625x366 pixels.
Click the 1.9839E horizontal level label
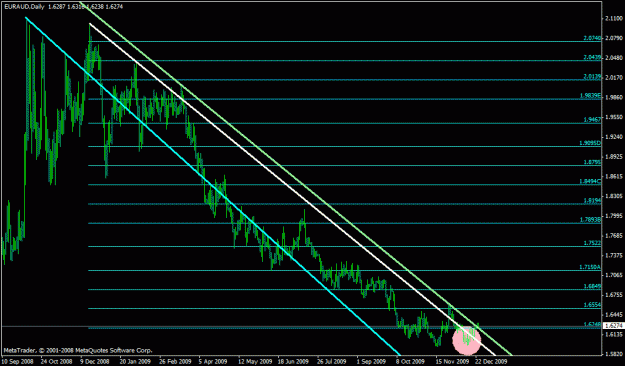pyautogui.click(x=590, y=96)
